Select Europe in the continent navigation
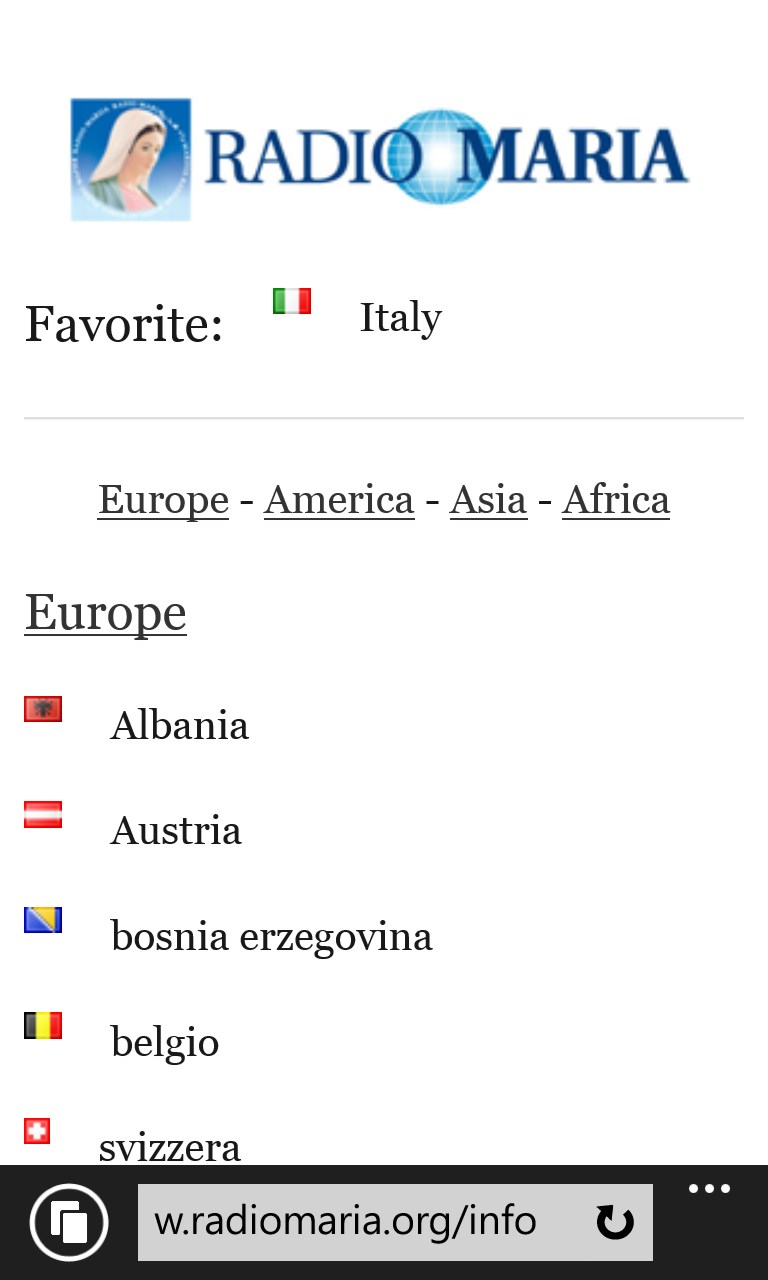 pyautogui.click(x=163, y=500)
